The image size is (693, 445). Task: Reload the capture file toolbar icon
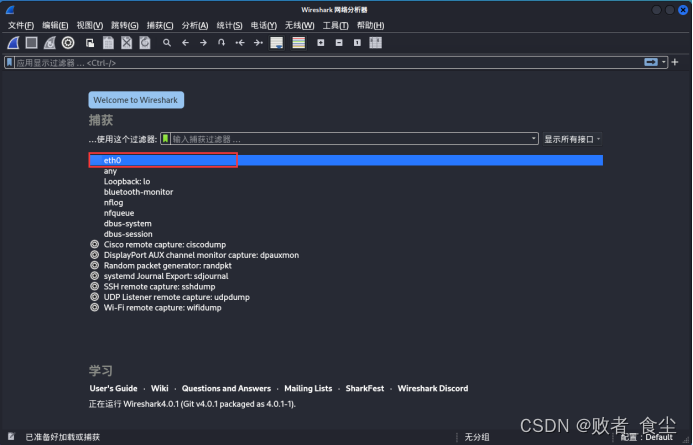[145, 43]
